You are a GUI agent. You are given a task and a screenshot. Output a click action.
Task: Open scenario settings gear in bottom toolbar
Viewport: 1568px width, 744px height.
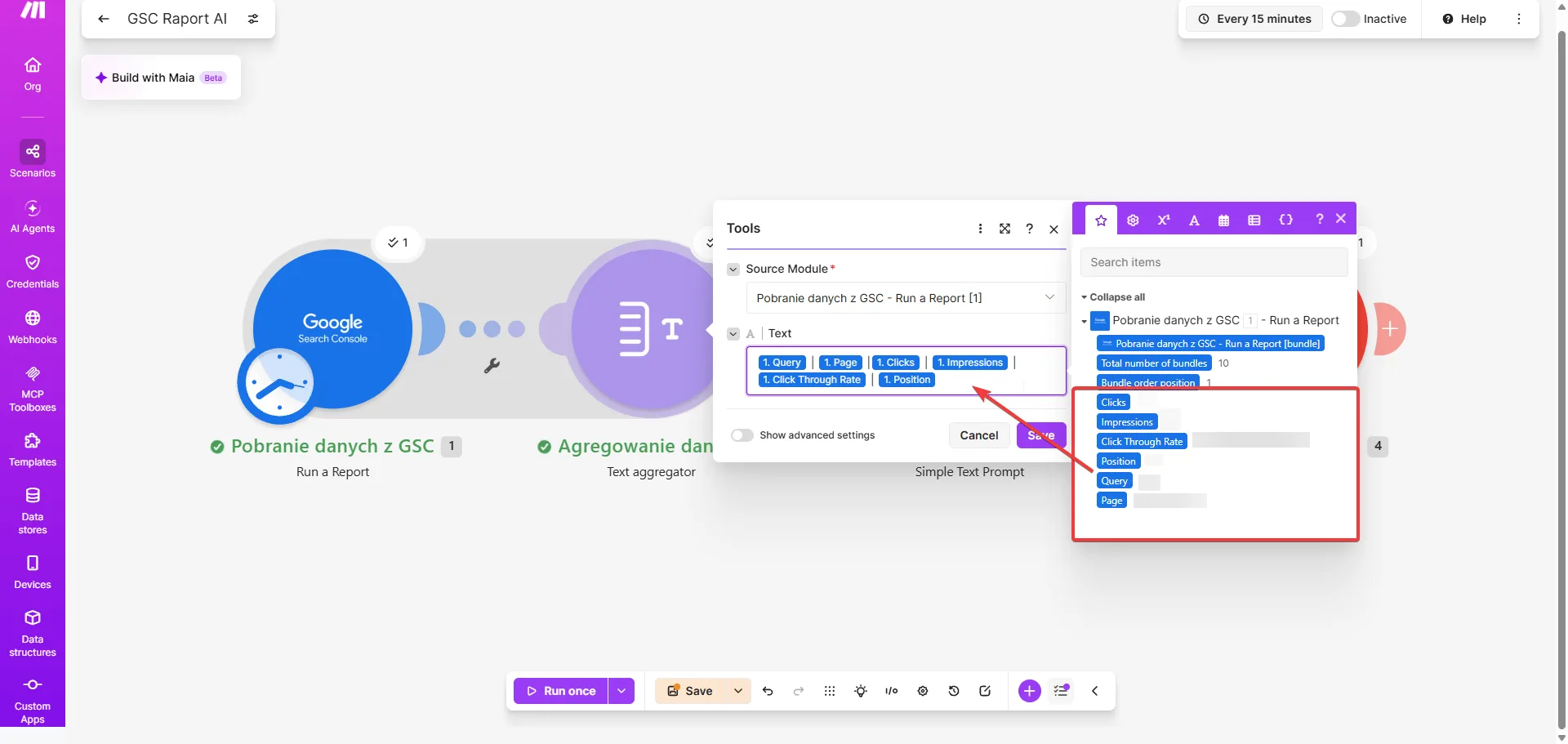coord(923,691)
